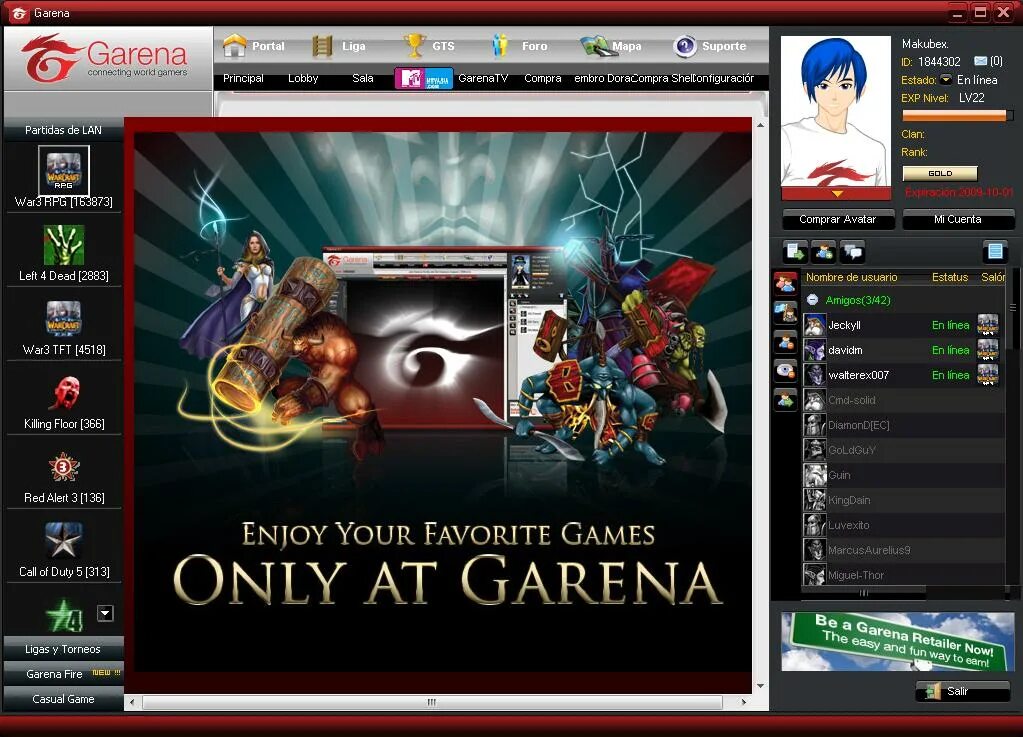
Task: Sort by Nombre de usuario column header
Action: pyautogui.click(x=851, y=277)
